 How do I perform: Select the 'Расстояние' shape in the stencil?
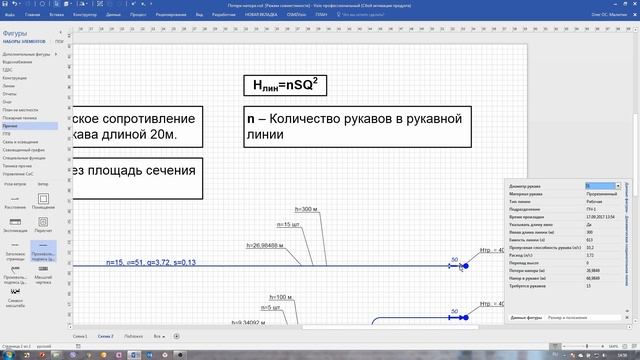[x=15, y=202]
